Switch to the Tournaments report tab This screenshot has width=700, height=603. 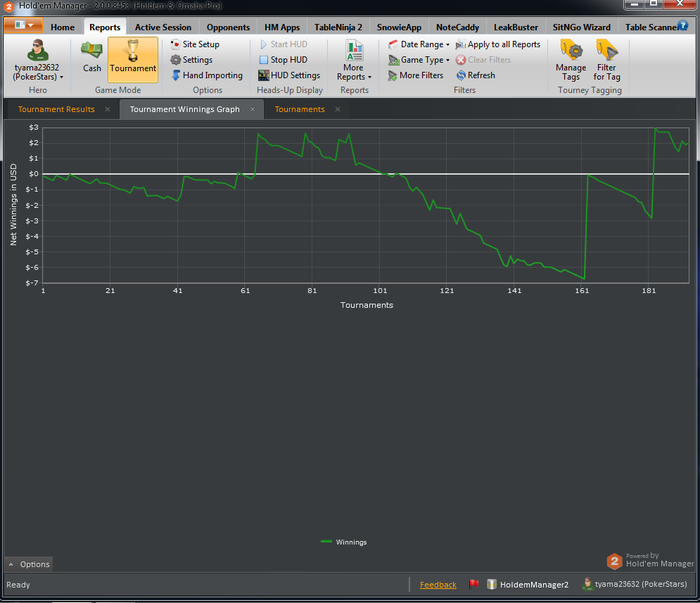tap(300, 109)
